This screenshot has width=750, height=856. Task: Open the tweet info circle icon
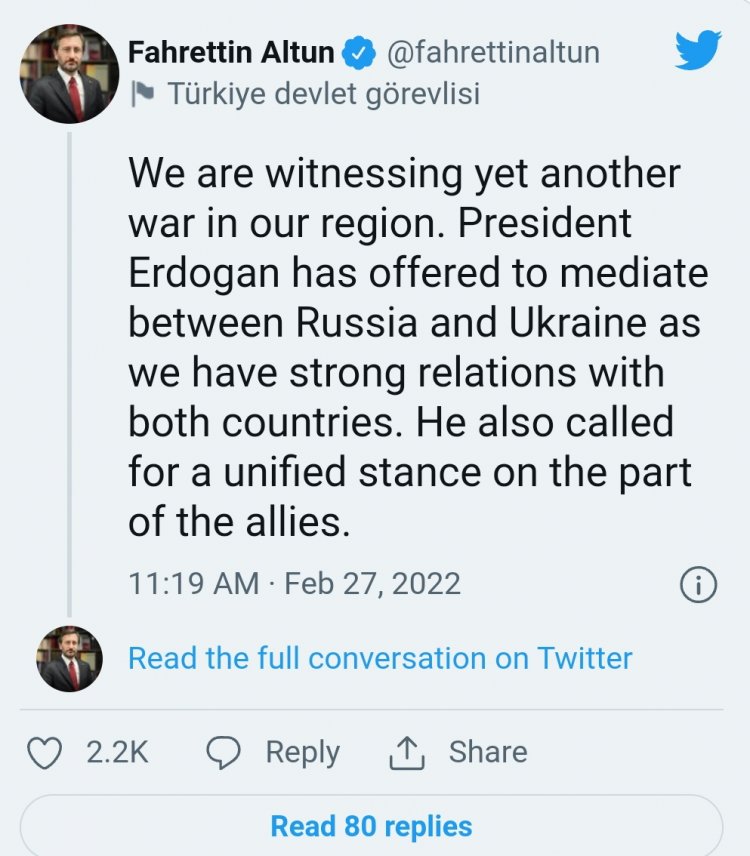(x=698, y=584)
